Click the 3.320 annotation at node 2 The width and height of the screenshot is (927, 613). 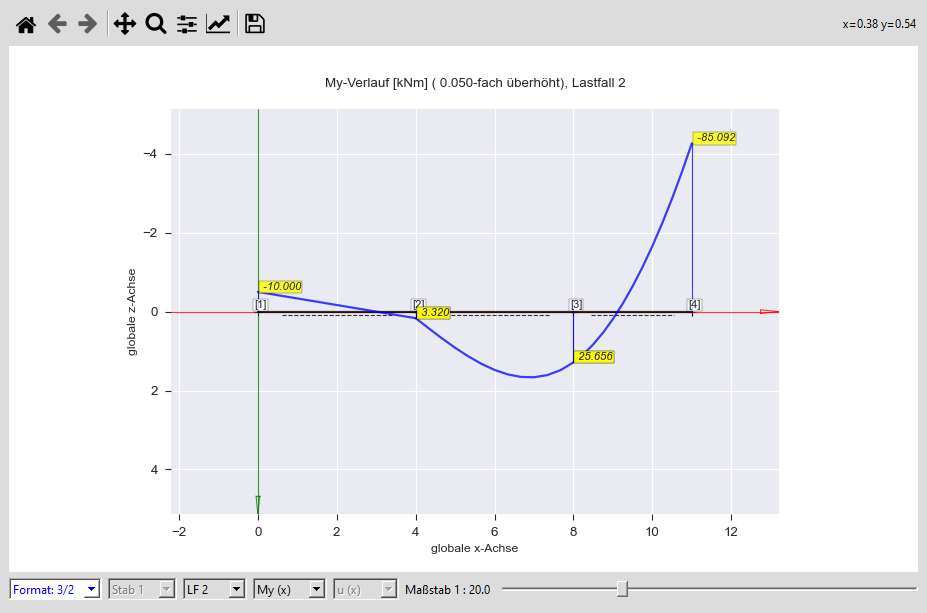click(x=434, y=313)
